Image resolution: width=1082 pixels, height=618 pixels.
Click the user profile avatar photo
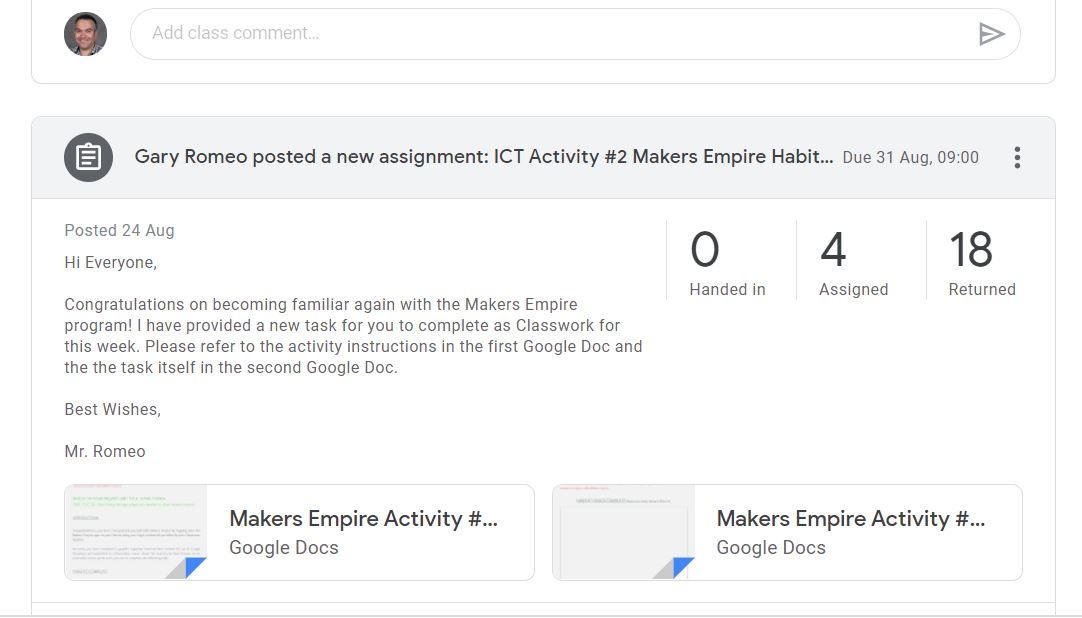point(86,34)
